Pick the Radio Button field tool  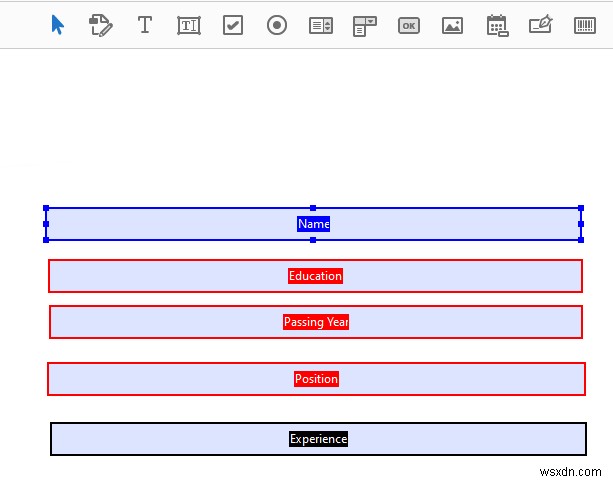[x=277, y=25]
